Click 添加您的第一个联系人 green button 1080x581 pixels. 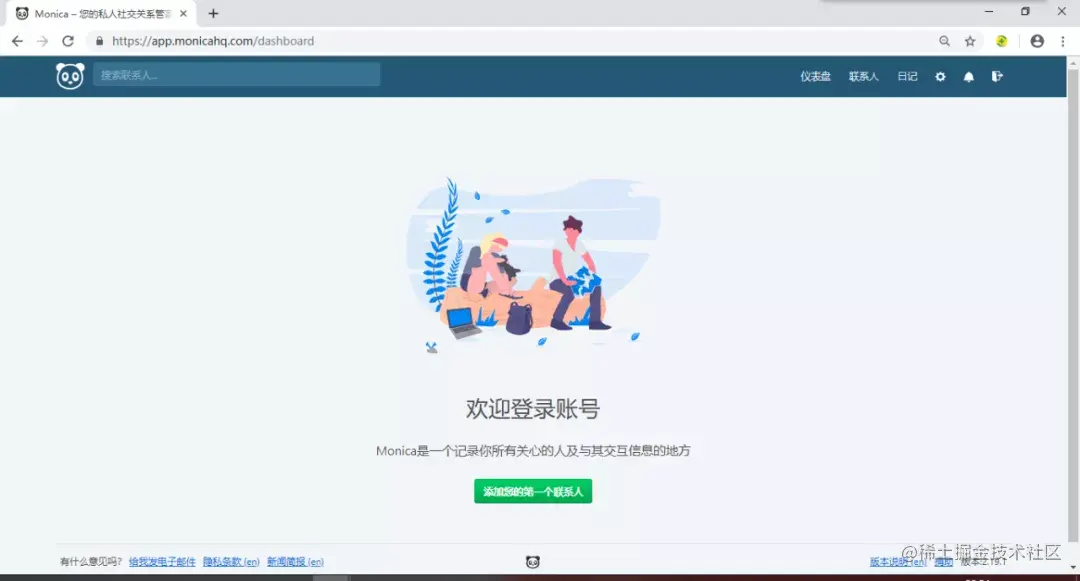pos(532,491)
